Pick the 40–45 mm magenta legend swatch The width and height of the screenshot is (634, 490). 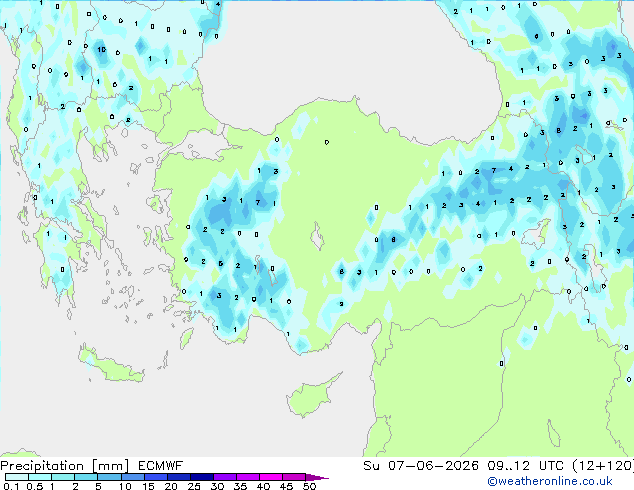coord(271,477)
